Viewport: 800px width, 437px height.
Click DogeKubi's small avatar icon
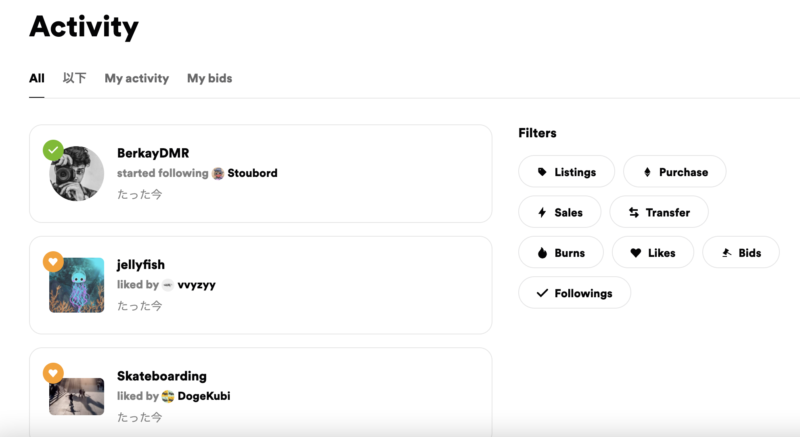[168, 396]
